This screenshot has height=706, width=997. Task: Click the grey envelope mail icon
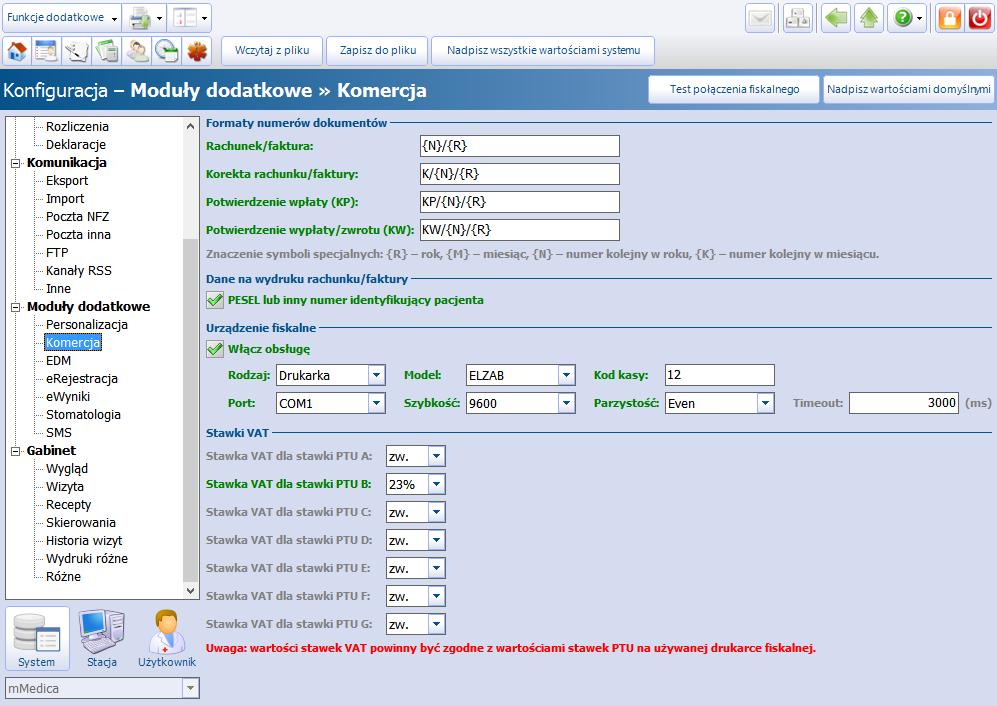click(x=760, y=18)
